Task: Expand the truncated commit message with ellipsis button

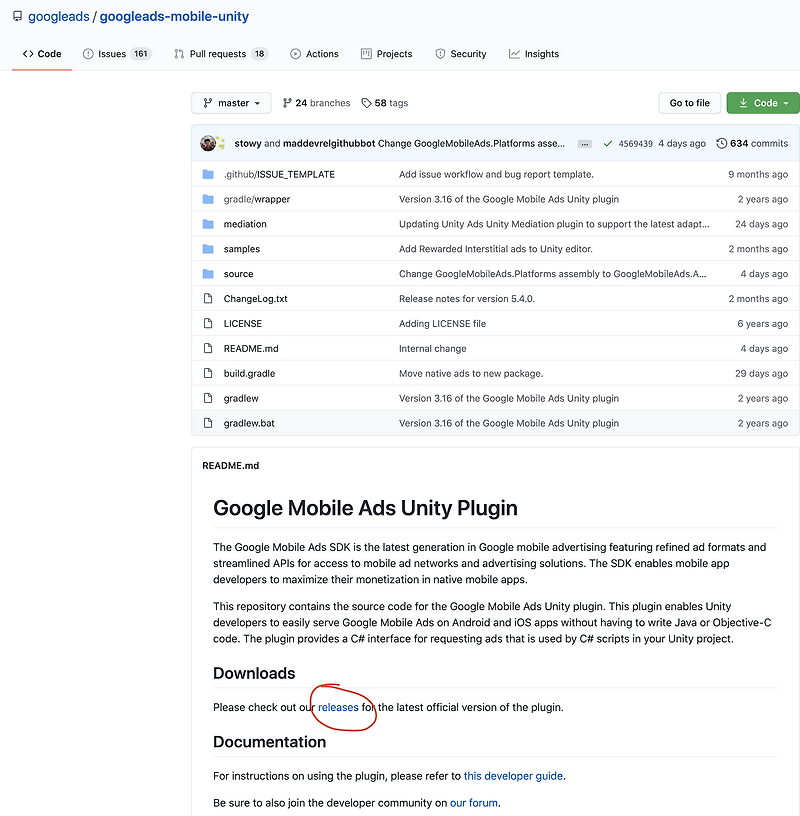Action: (584, 143)
